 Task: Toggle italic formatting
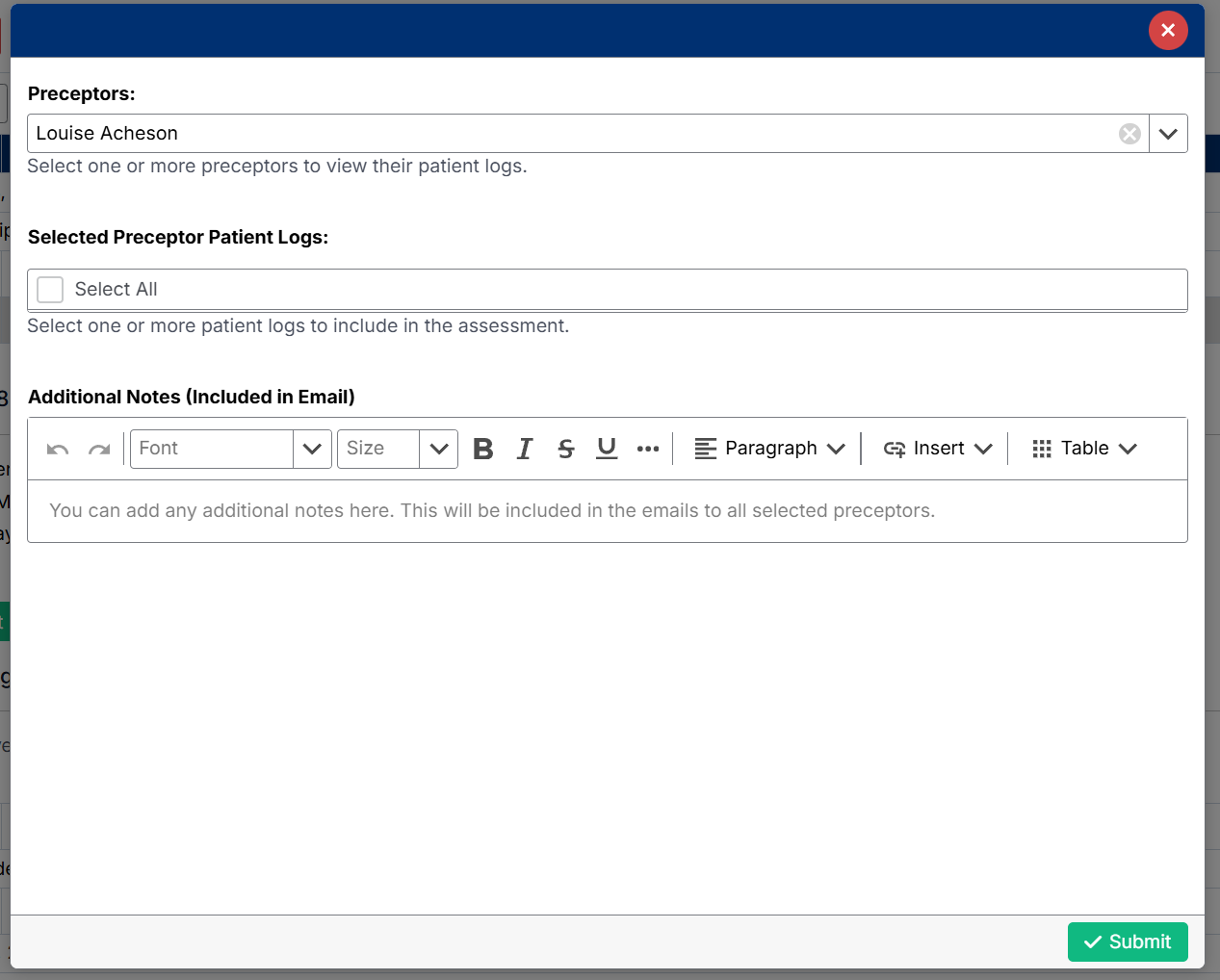click(525, 449)
